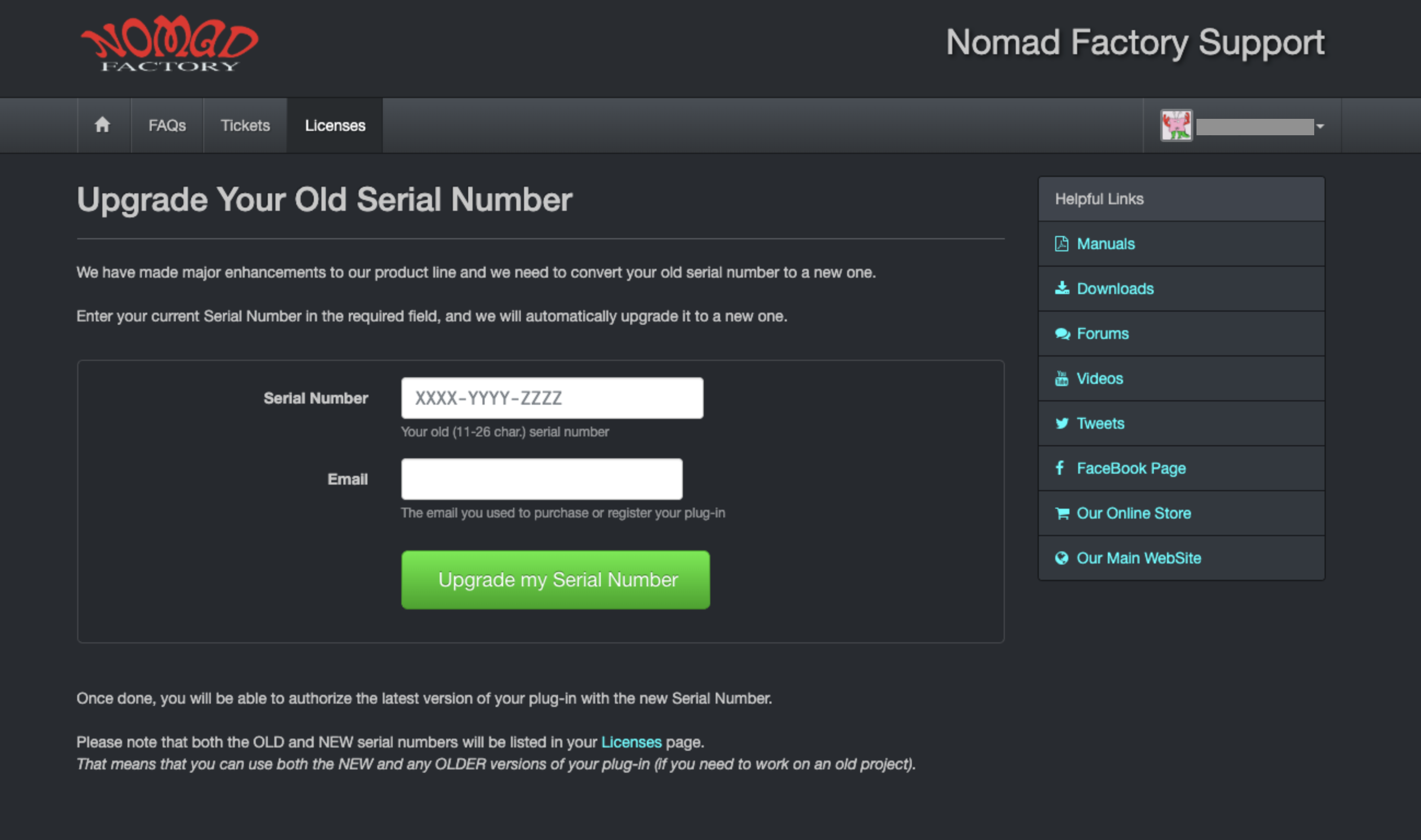Open the FAQs tab

coord(167,125)
